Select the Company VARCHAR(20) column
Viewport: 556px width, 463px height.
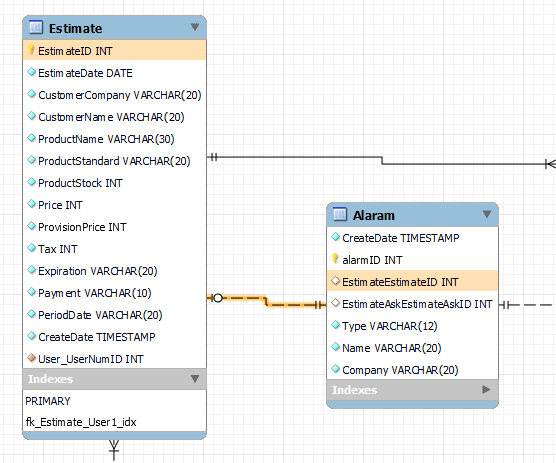(412, 370)
